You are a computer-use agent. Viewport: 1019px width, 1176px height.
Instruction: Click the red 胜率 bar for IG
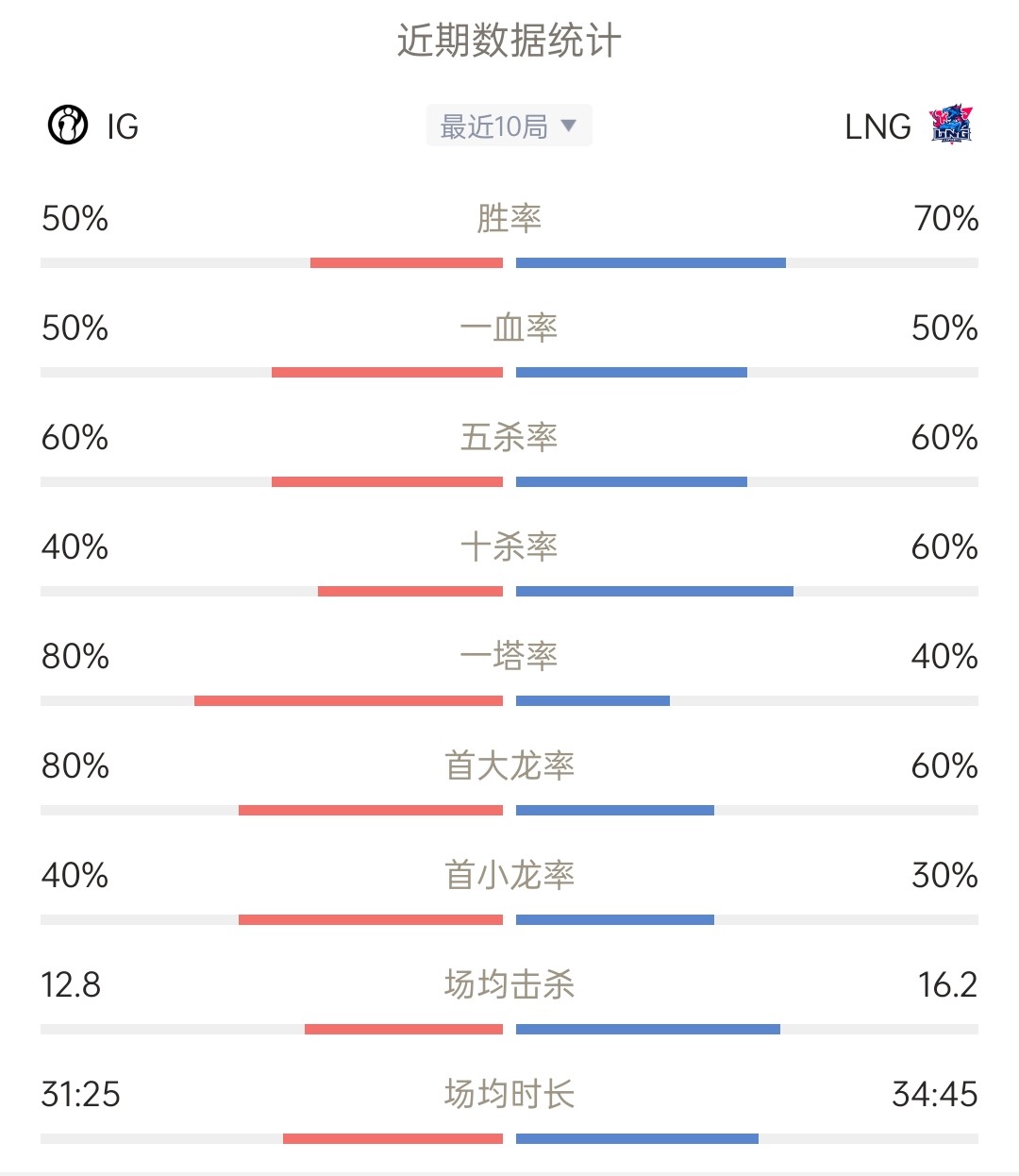pos(407,263)
